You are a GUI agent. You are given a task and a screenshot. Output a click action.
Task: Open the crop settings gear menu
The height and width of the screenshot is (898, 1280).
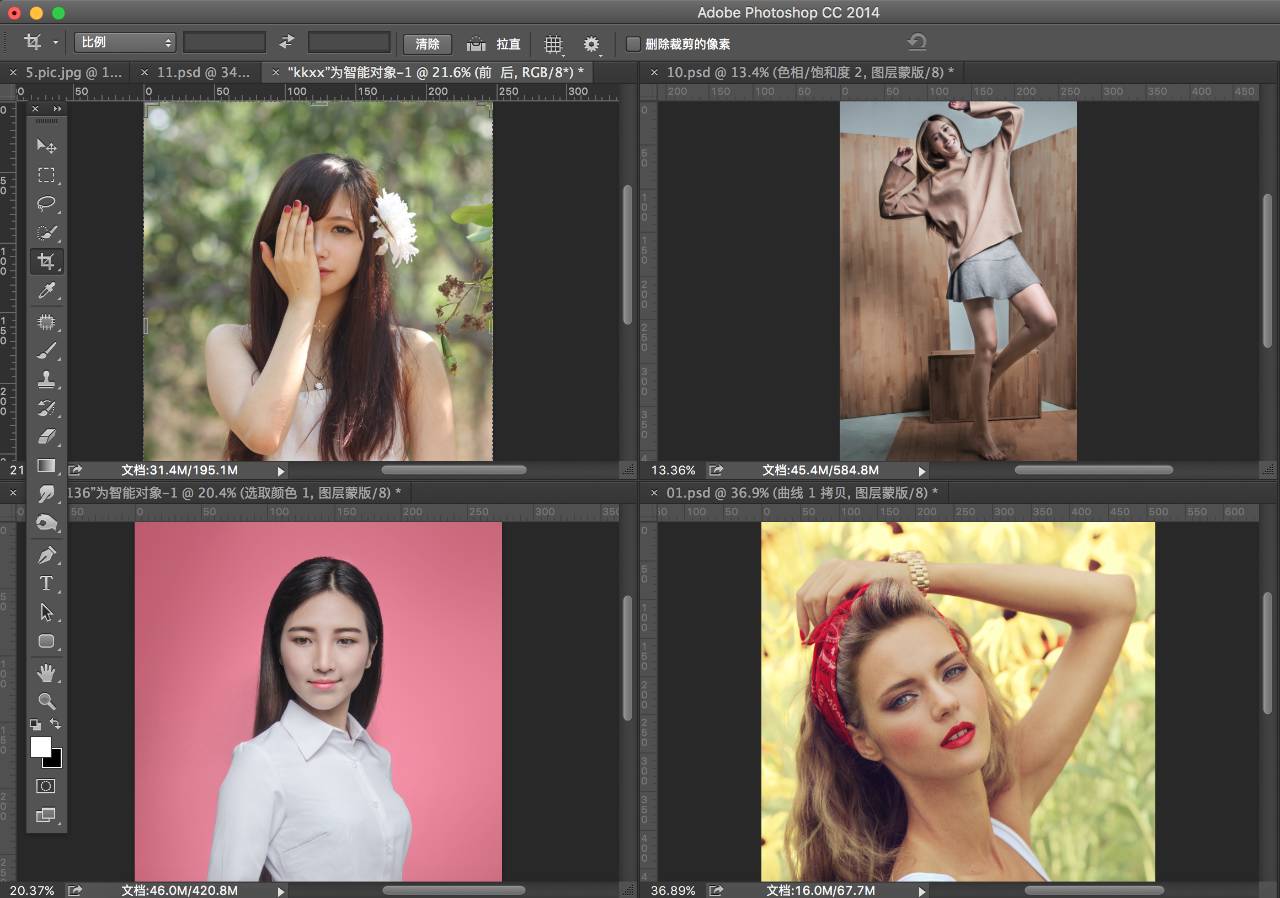pos(592,44)
